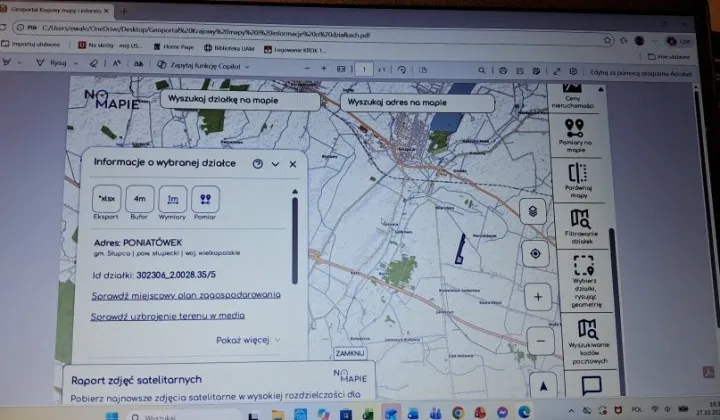
Task: Click Edytuj za pomocą programu Acrobat
Action: (640, 73)
